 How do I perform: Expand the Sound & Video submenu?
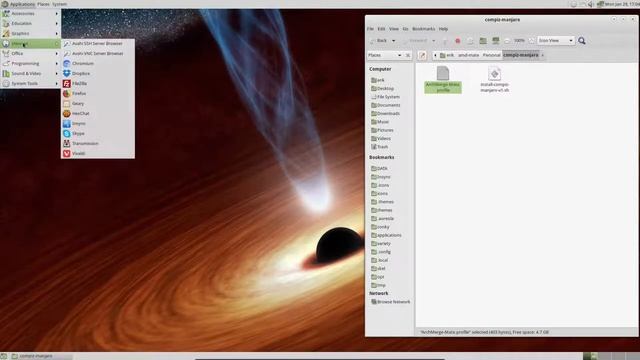click(31, 73)
